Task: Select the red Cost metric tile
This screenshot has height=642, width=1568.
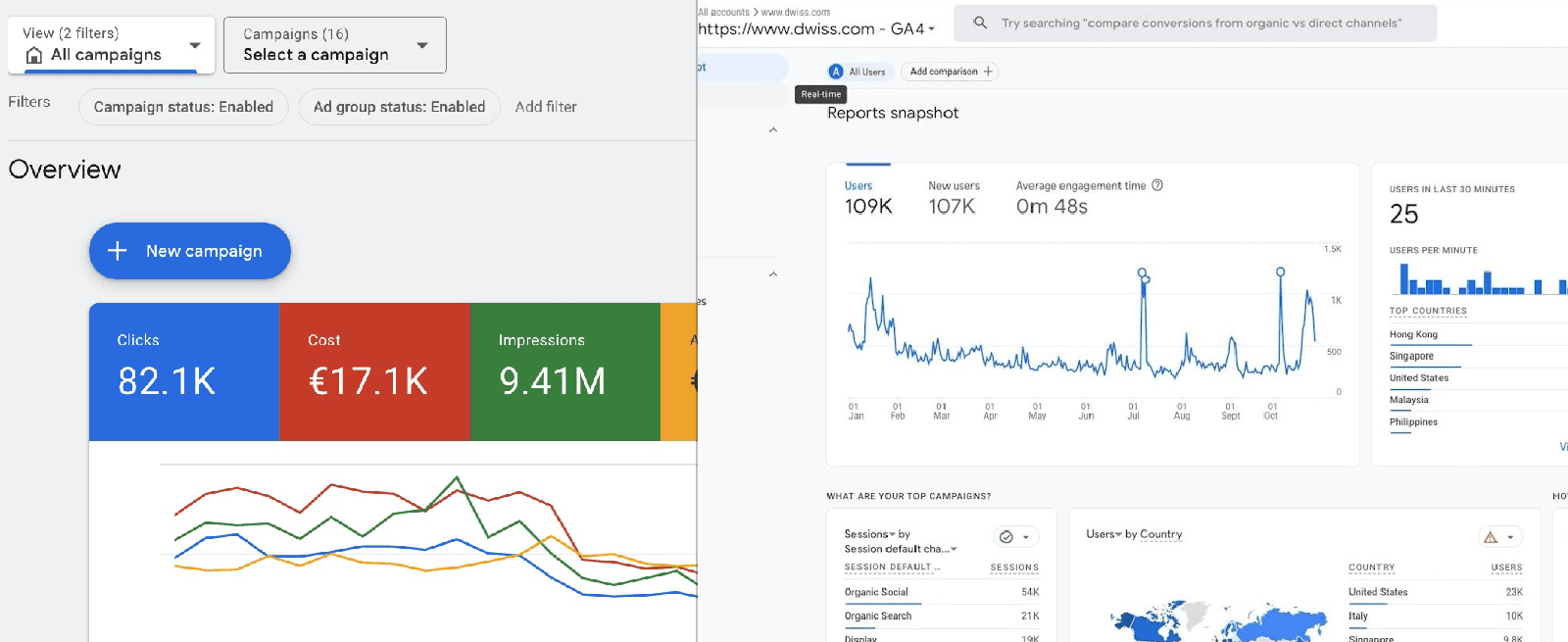Action: [x=374, y=371]
